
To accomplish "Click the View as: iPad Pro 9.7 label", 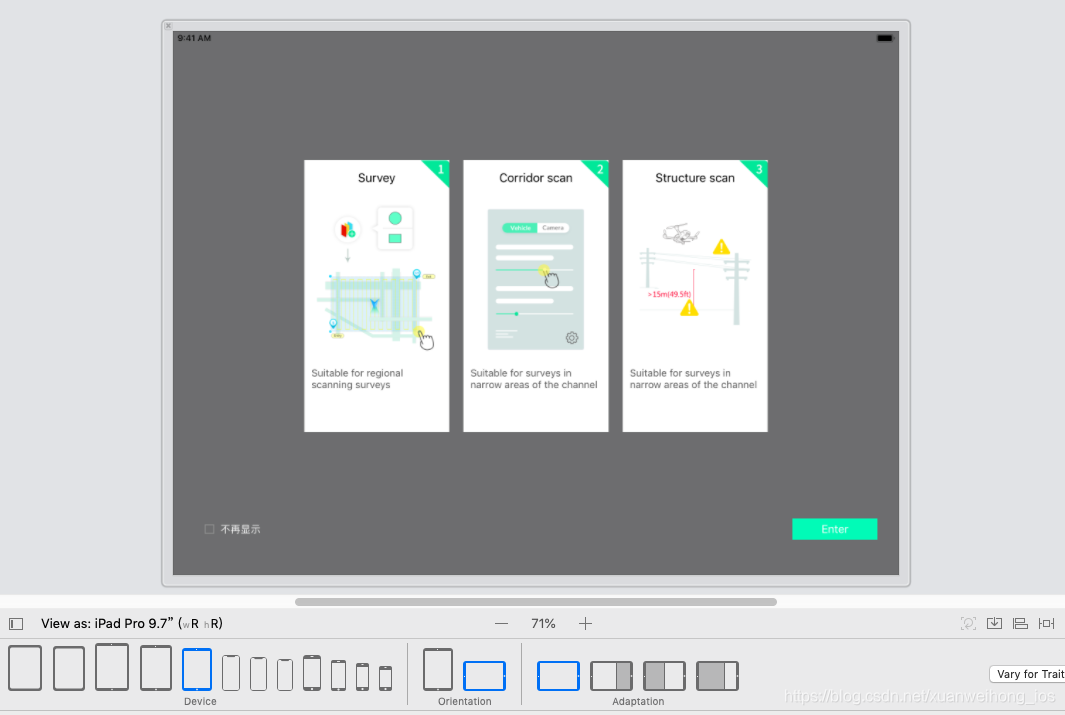I will pos(132,623).
